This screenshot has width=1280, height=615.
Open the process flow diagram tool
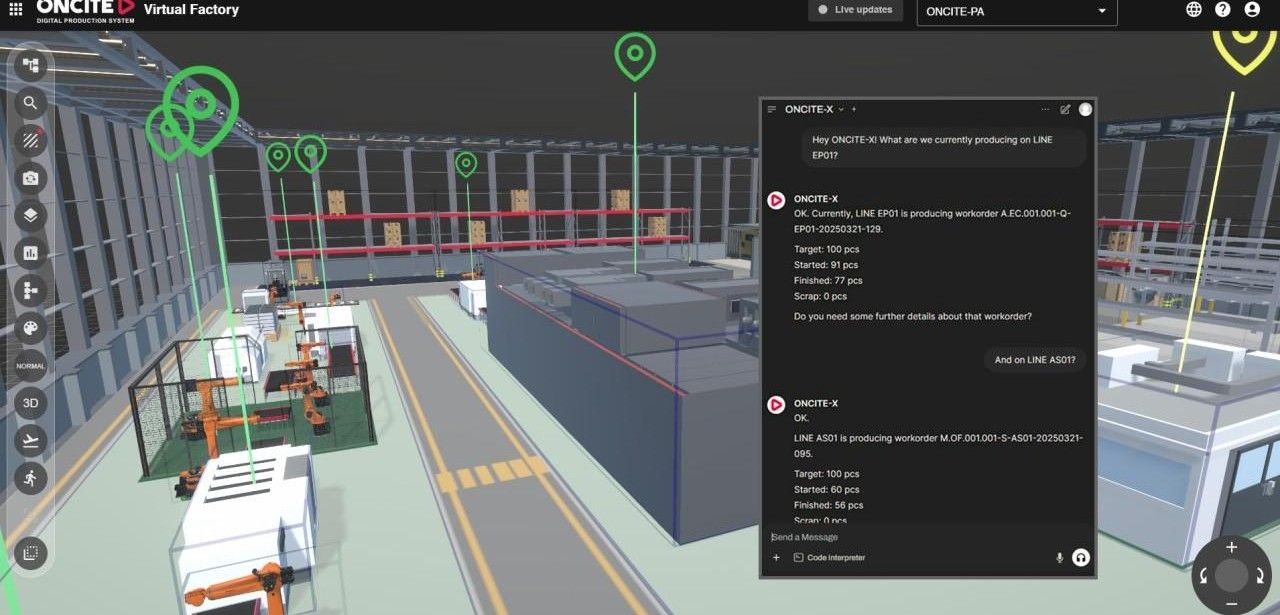point(31,290)
